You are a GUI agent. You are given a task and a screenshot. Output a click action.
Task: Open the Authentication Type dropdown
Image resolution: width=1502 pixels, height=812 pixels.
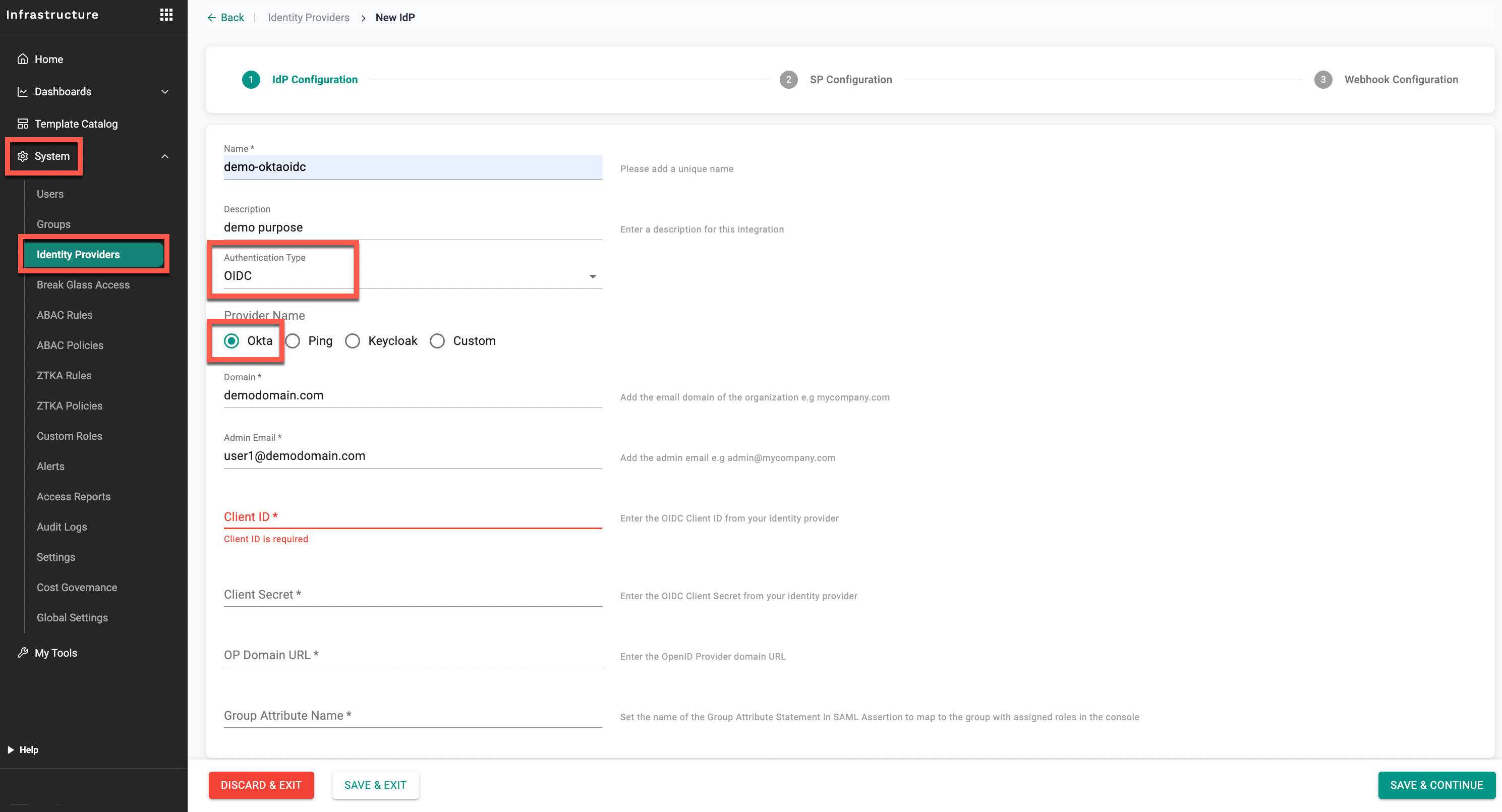(593, 276)
